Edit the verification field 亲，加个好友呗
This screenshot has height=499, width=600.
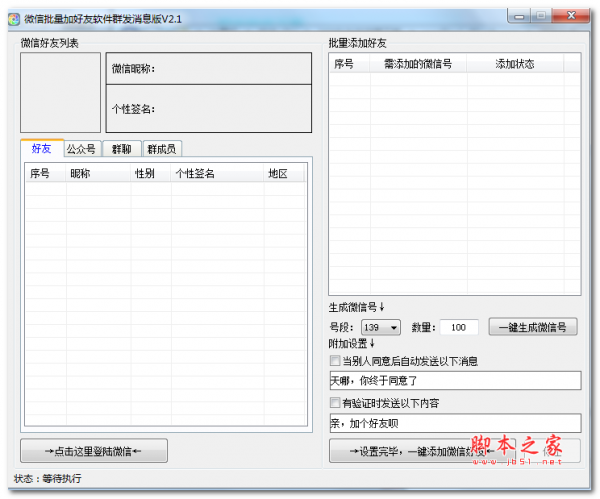455,423
